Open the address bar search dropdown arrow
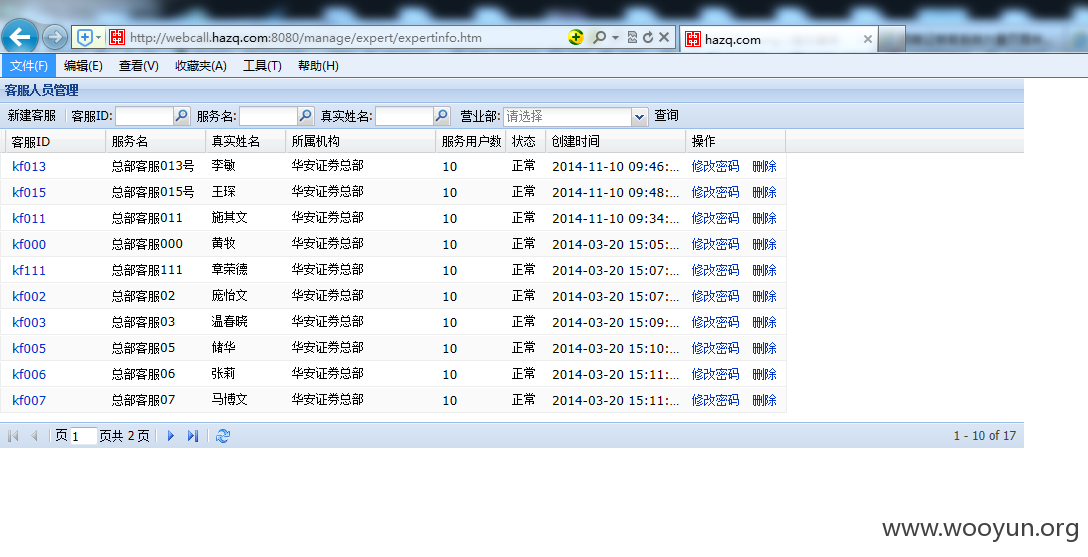1088x557 pixels. point(615,37)
